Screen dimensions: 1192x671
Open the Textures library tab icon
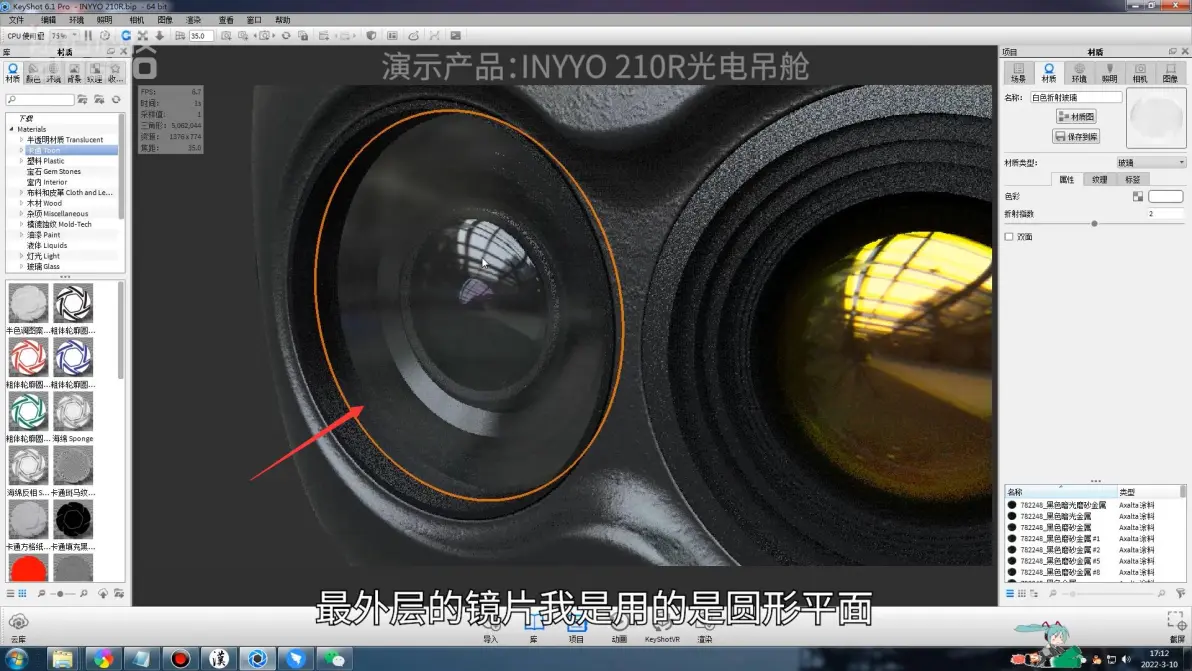(94, 72)
